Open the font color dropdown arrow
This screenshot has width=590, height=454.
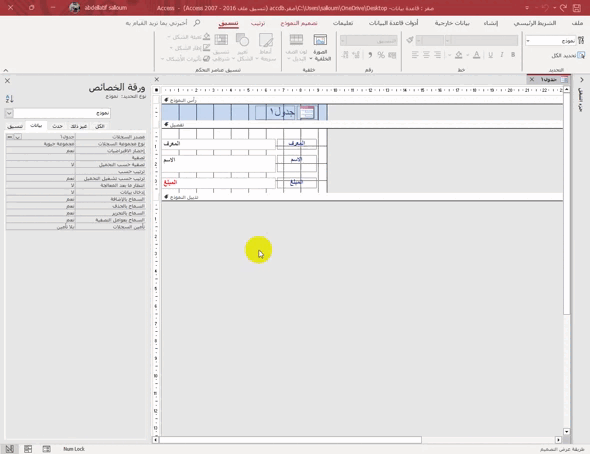[468, 55]
